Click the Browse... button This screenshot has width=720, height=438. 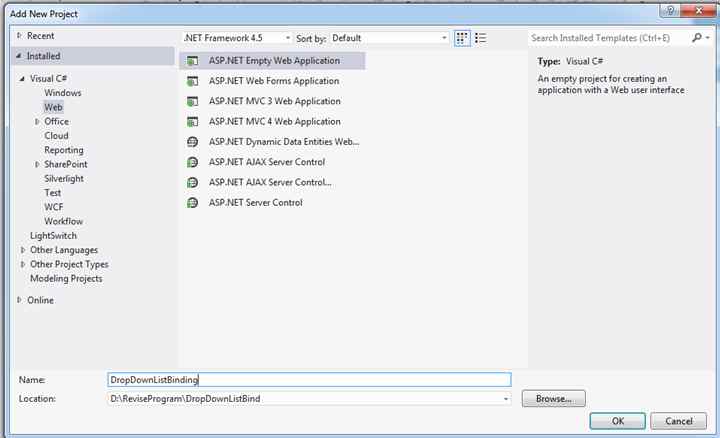coord(553,399)
